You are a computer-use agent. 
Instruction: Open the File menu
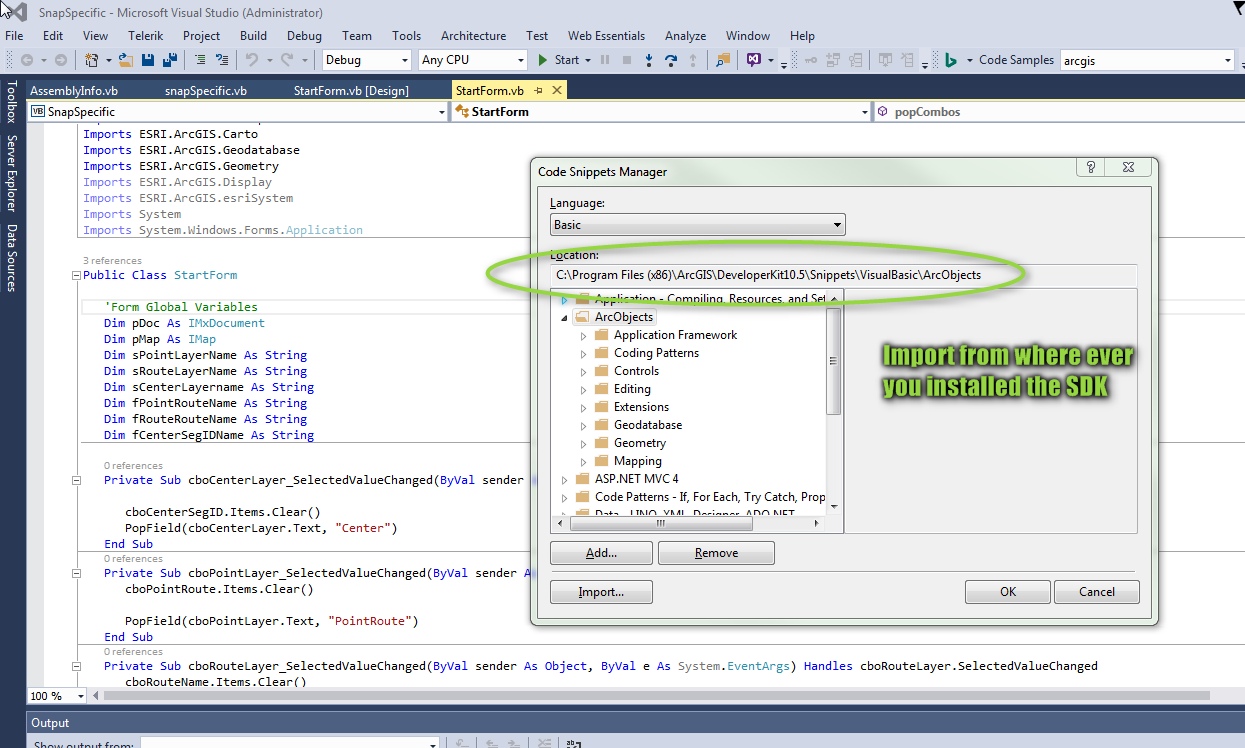(14, 35)
